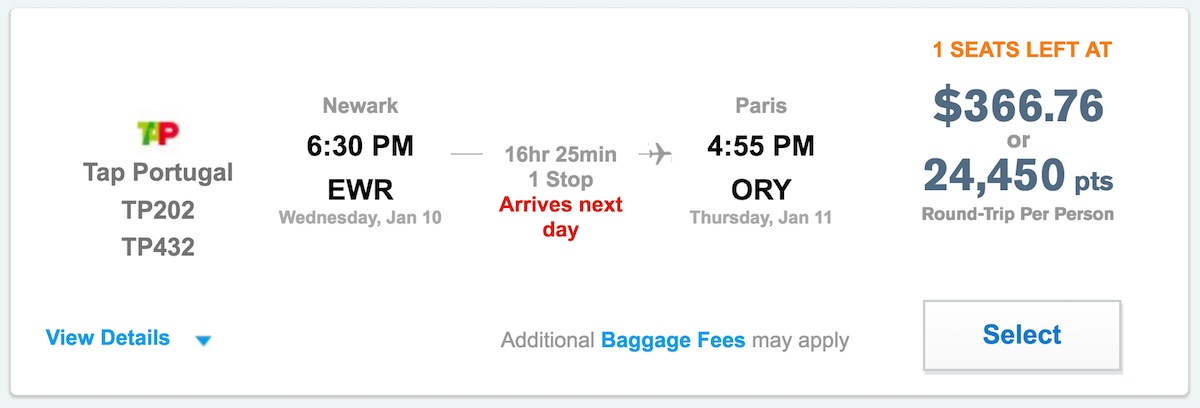The image size is (1200, 408).
Task: Click the ORY airport code
Action: (x=760, y=190)
